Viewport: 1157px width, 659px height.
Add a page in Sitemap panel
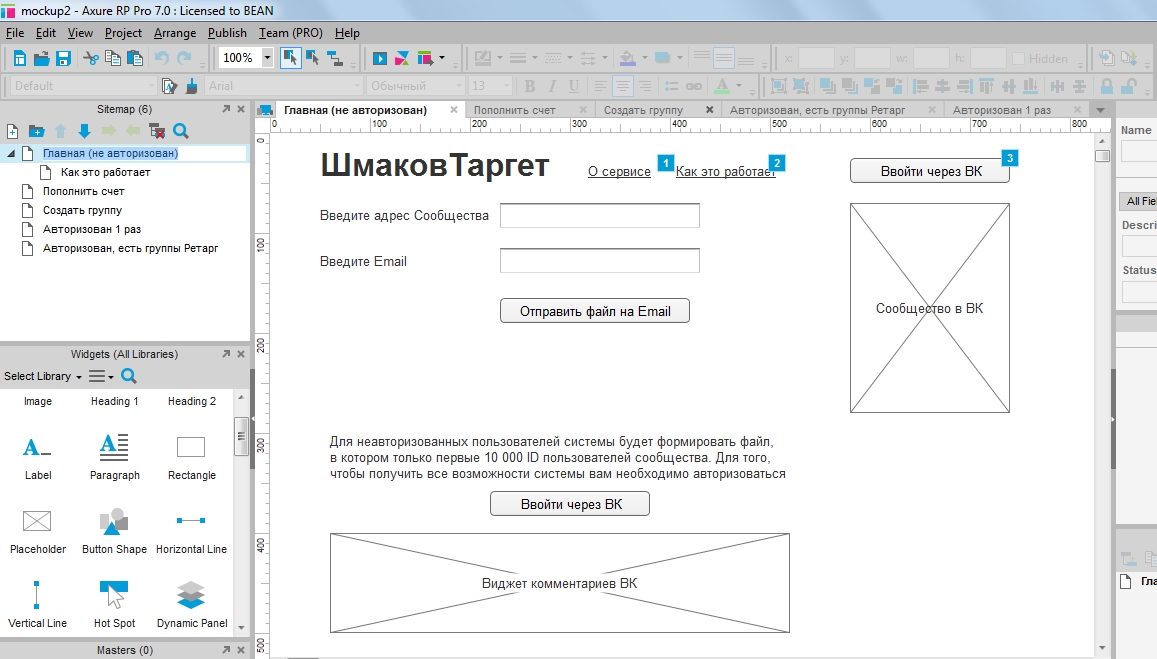pos(13,131)
